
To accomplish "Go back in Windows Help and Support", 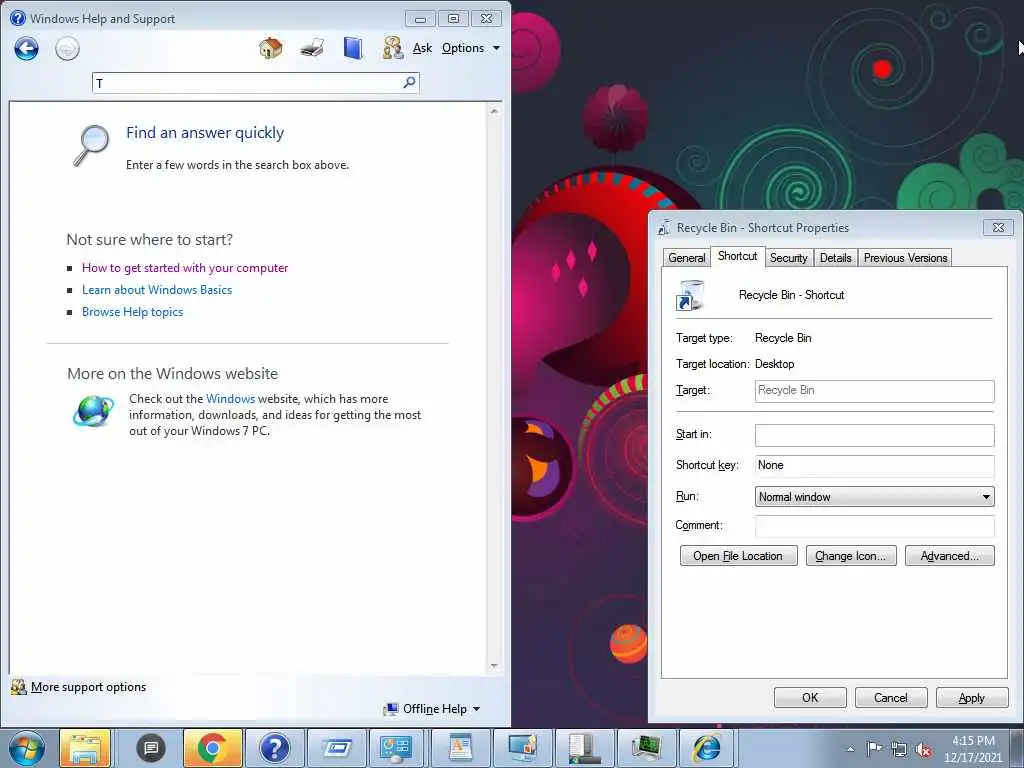I will [x=27, y=48].
